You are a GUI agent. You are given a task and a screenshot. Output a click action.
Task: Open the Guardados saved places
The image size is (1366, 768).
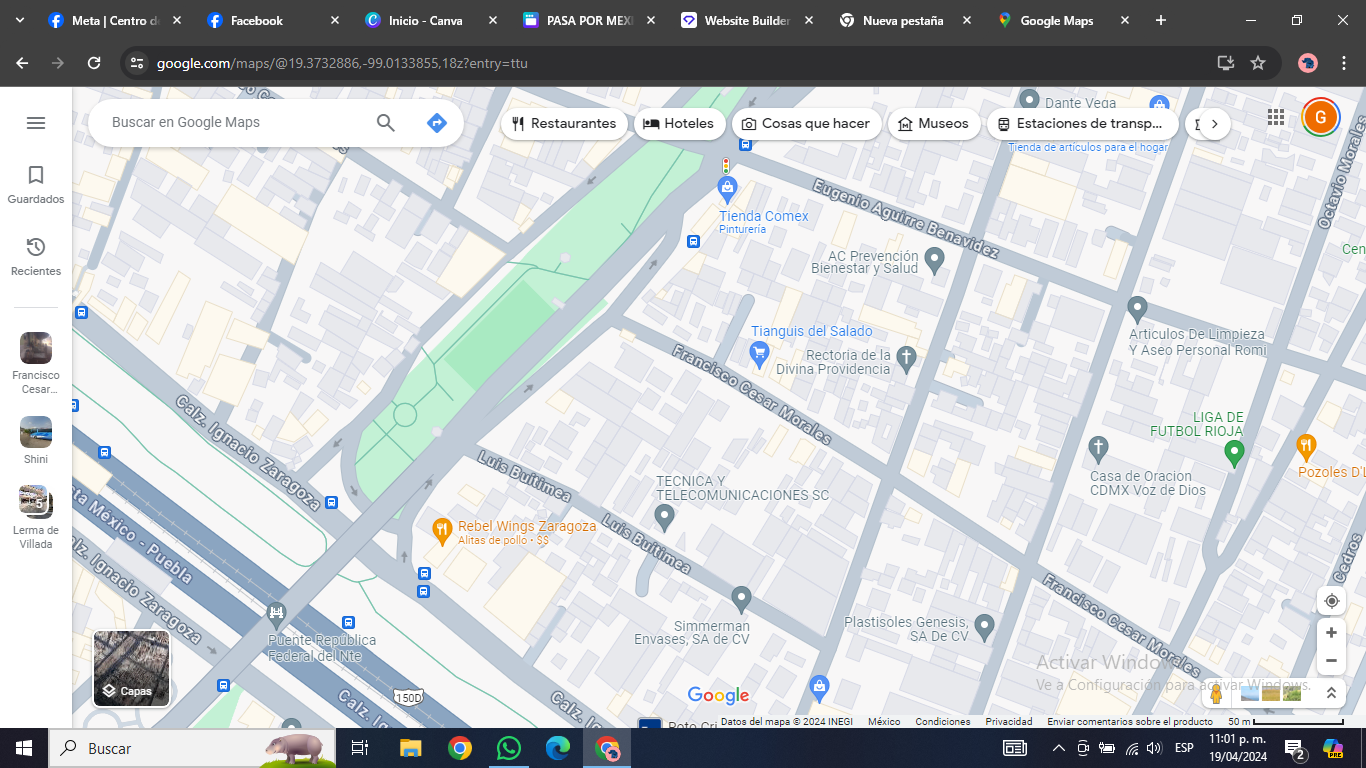tap(36, 185)
